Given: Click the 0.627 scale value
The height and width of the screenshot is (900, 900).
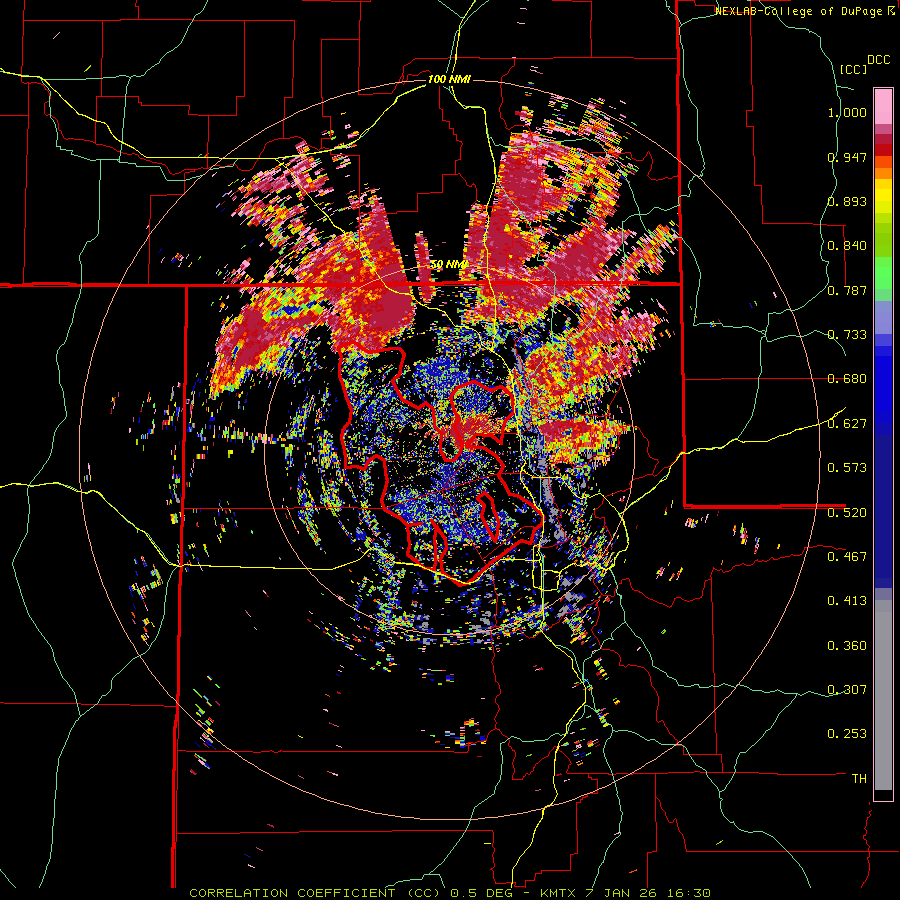Looking at the screenshot, I should point(847,424).
